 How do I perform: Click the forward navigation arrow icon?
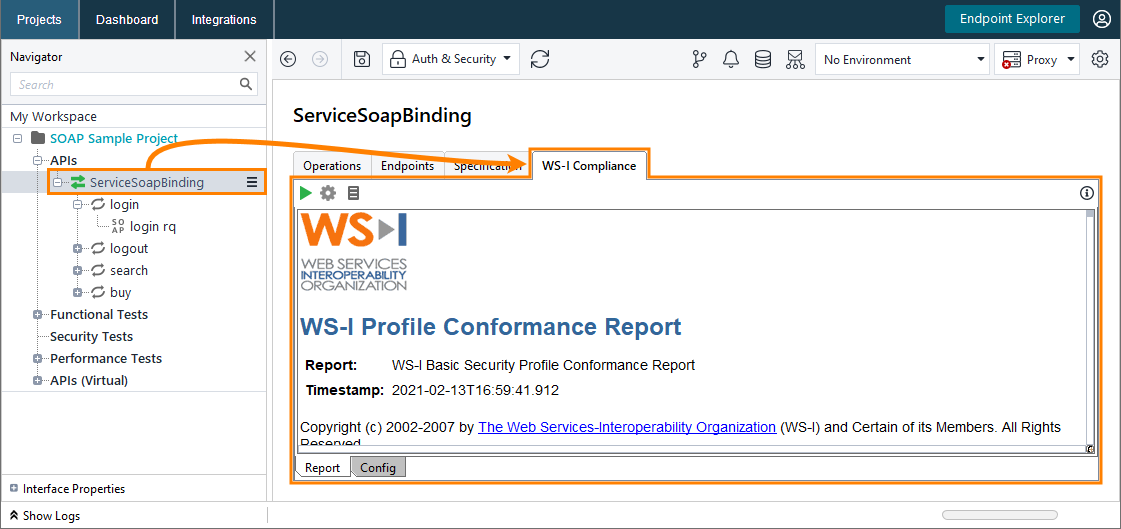[320, 59]
